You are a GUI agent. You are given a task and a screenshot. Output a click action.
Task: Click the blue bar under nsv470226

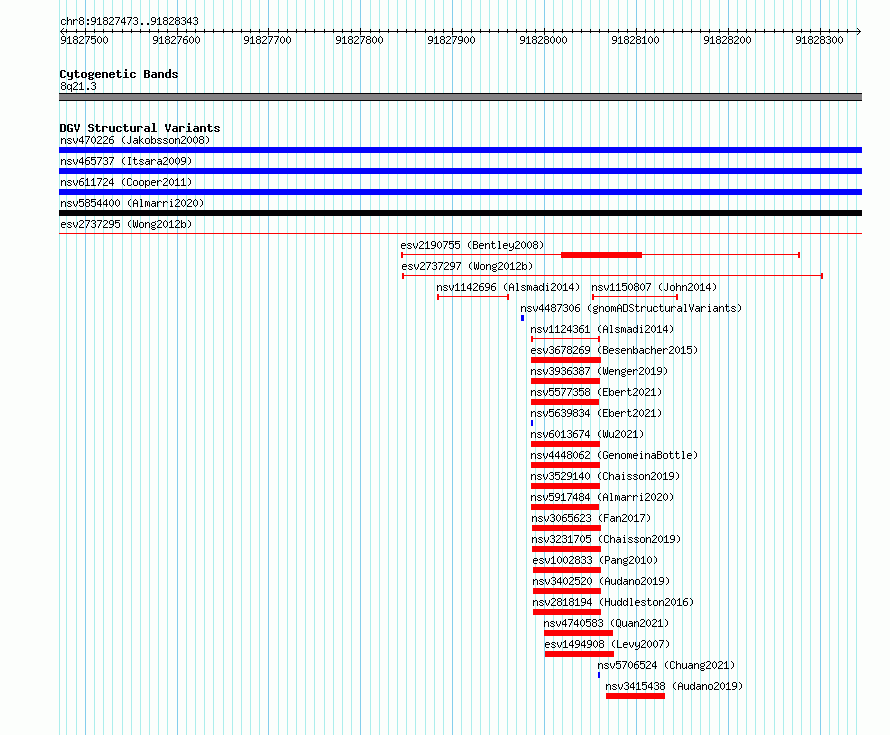(x=460, y=150)
